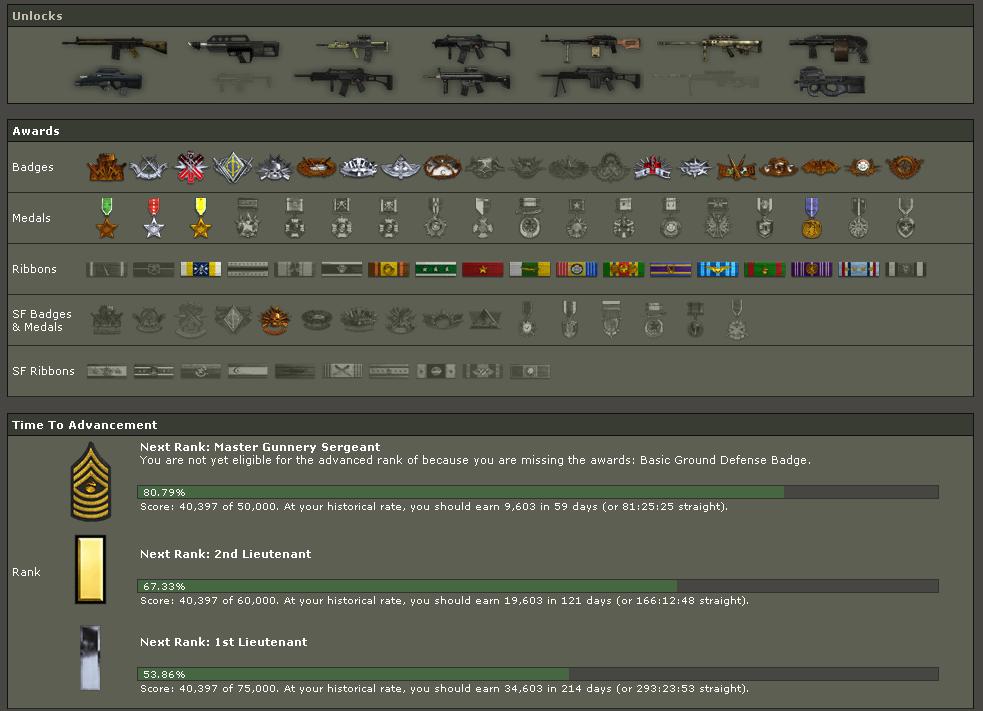Click the 'Score: 40,397 of 60,000' line
The width and height of the screenshot is (983, 711).
[444, 600]
